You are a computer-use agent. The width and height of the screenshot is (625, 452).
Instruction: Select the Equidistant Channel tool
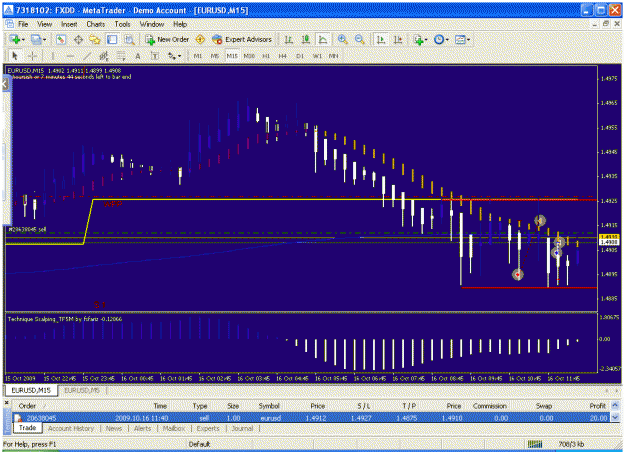pos(104,56)
